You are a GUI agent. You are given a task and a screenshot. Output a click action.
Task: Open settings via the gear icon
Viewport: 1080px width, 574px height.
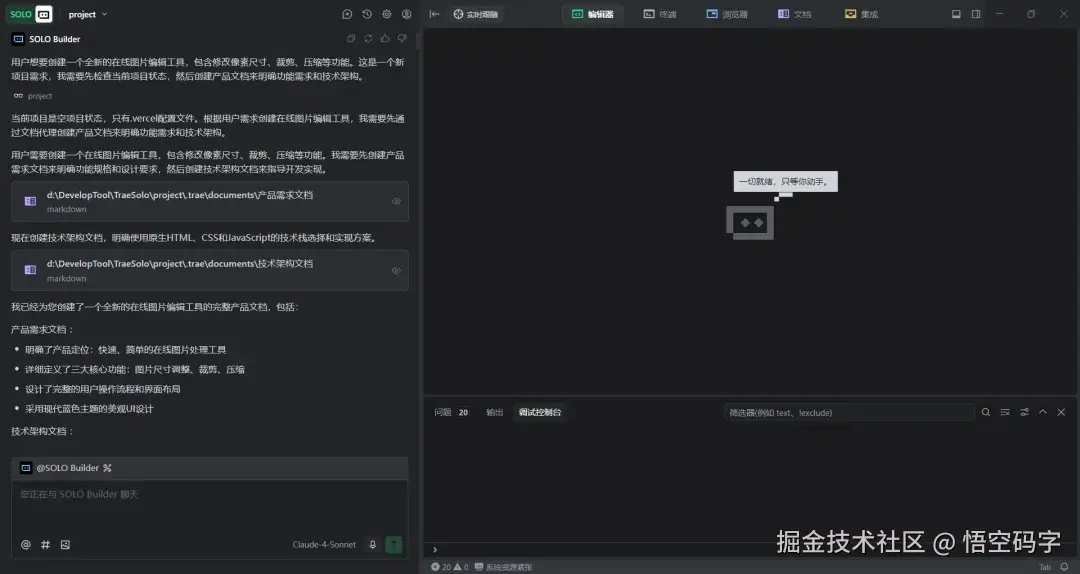coord(387,14)
